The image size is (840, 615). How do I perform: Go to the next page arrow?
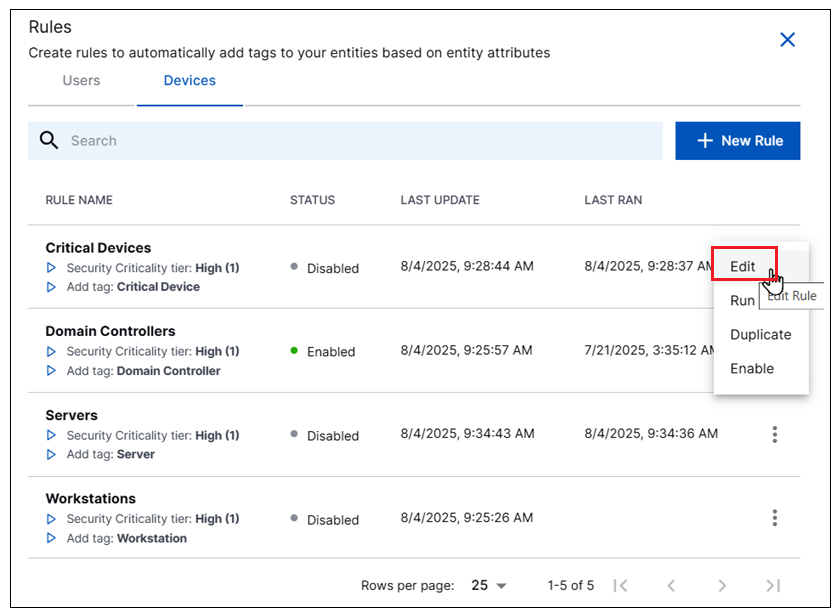click(x=722, y=585)
